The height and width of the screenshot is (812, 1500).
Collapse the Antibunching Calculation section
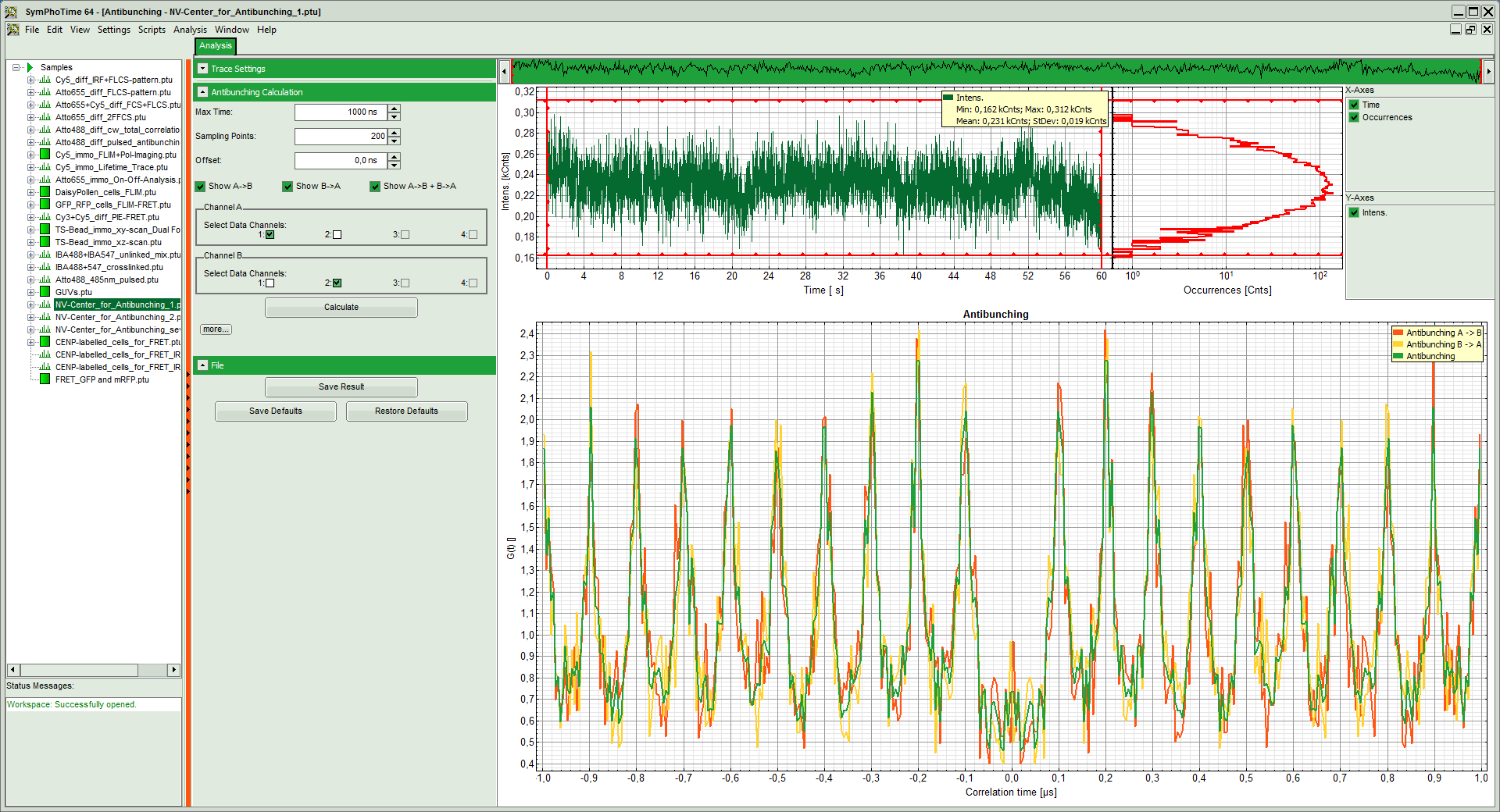pos(203,92)
